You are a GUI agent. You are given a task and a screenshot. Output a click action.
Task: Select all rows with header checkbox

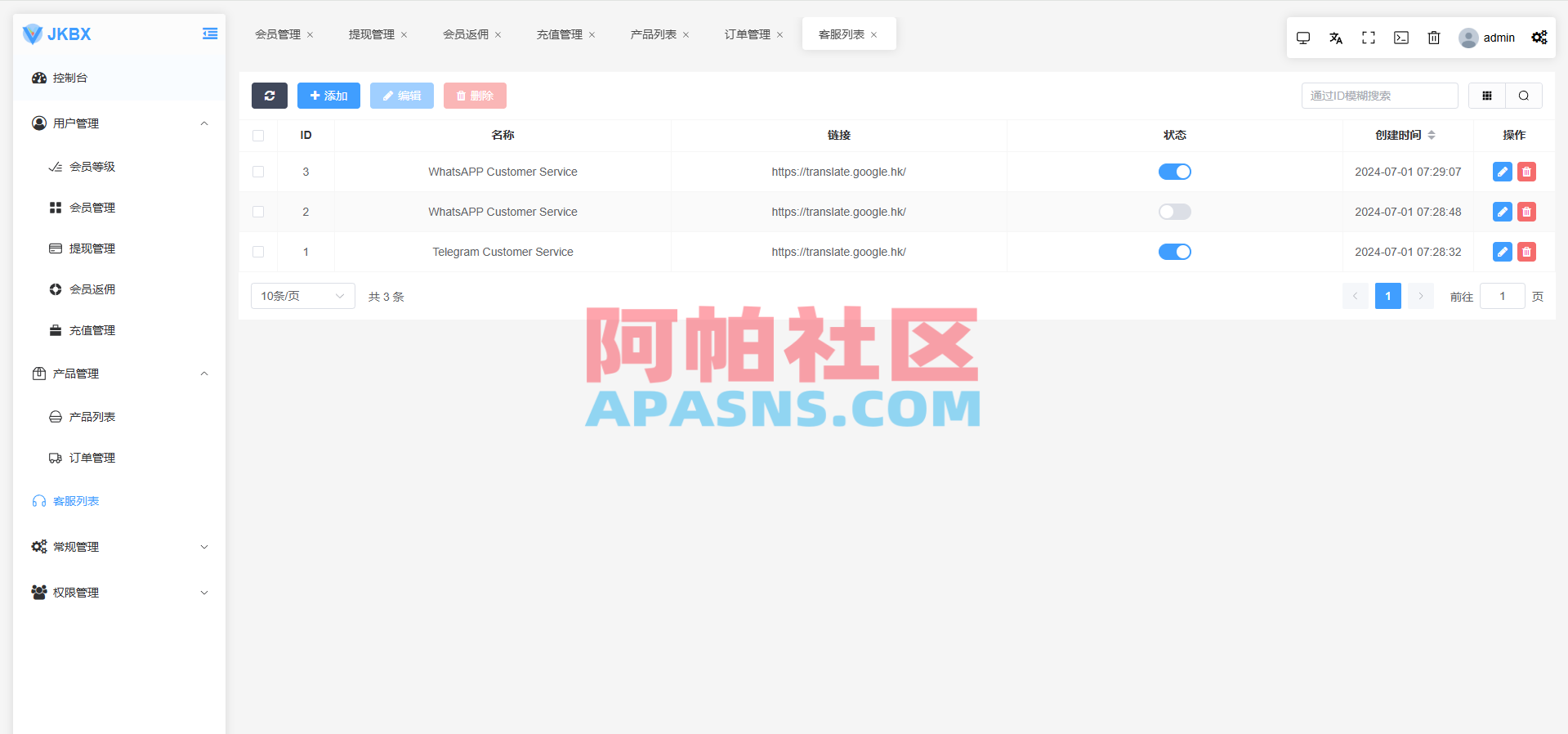click(258, 136)
